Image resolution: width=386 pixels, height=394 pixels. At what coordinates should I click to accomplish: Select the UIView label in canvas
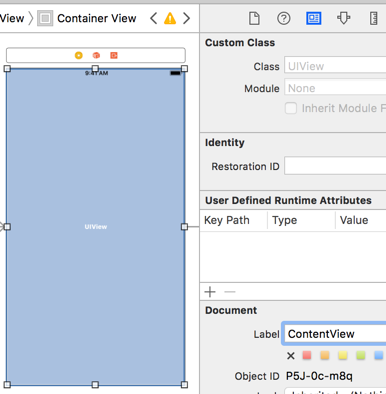click(x=96, y=227)
